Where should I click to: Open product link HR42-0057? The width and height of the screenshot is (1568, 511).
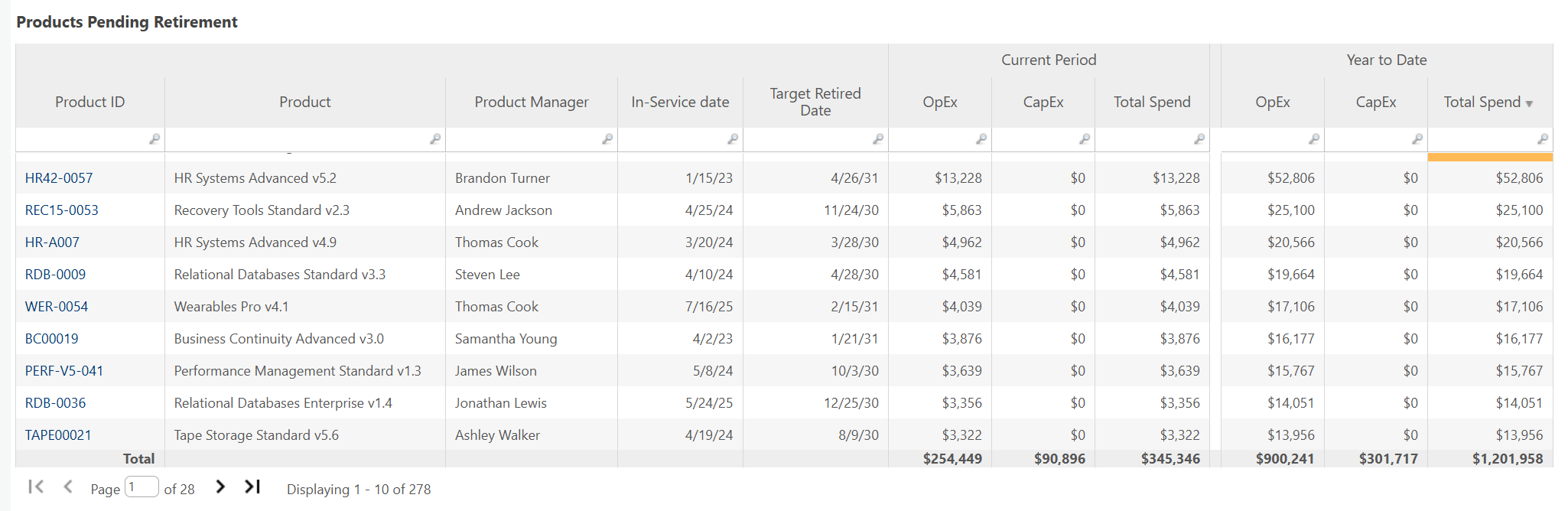pos(59,178)
